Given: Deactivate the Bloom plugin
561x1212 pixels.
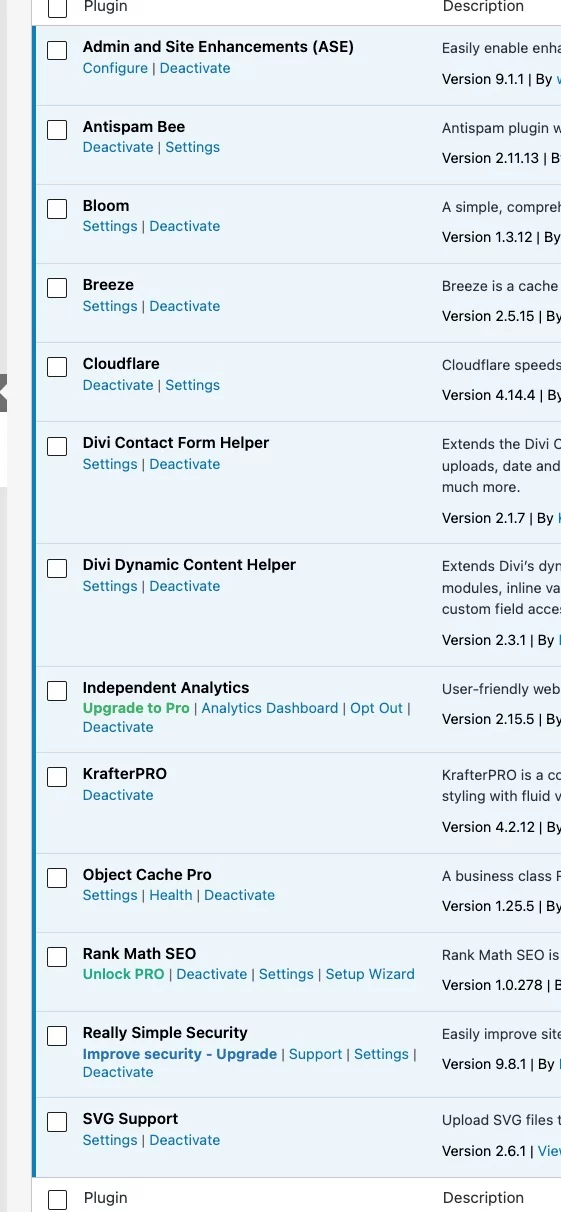Looking at the screenshot, I should pos(185,226).
